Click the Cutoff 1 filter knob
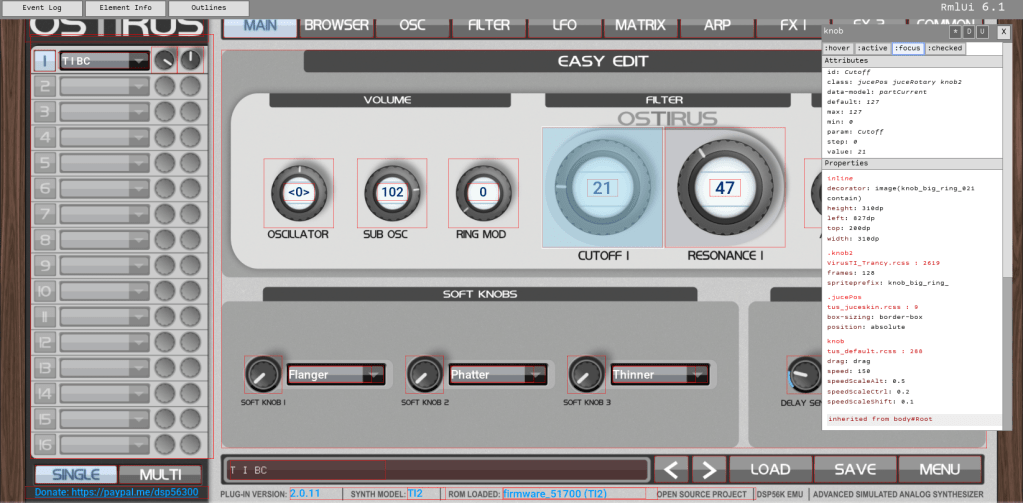Screen dimensions: 1023x503 point(601,188)
